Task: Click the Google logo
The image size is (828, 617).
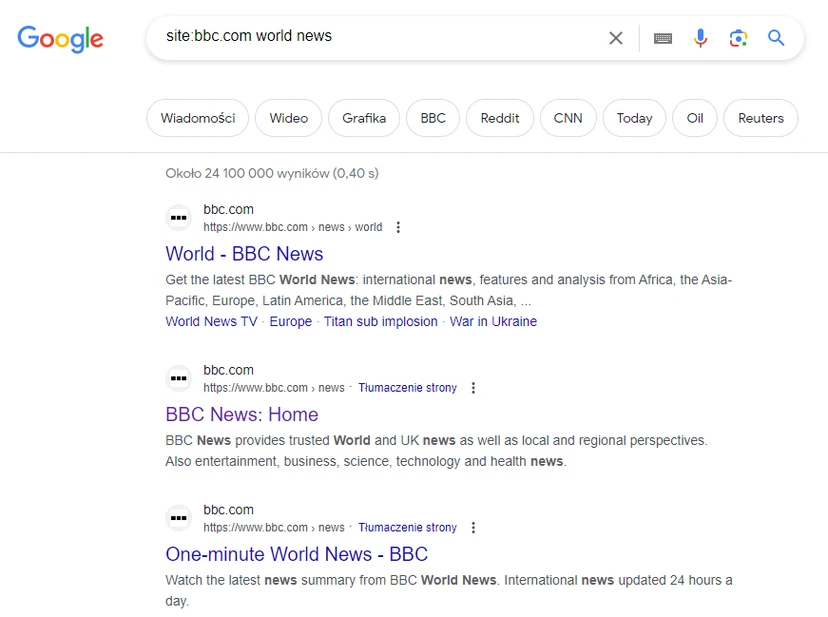Action: coord(60,39)
